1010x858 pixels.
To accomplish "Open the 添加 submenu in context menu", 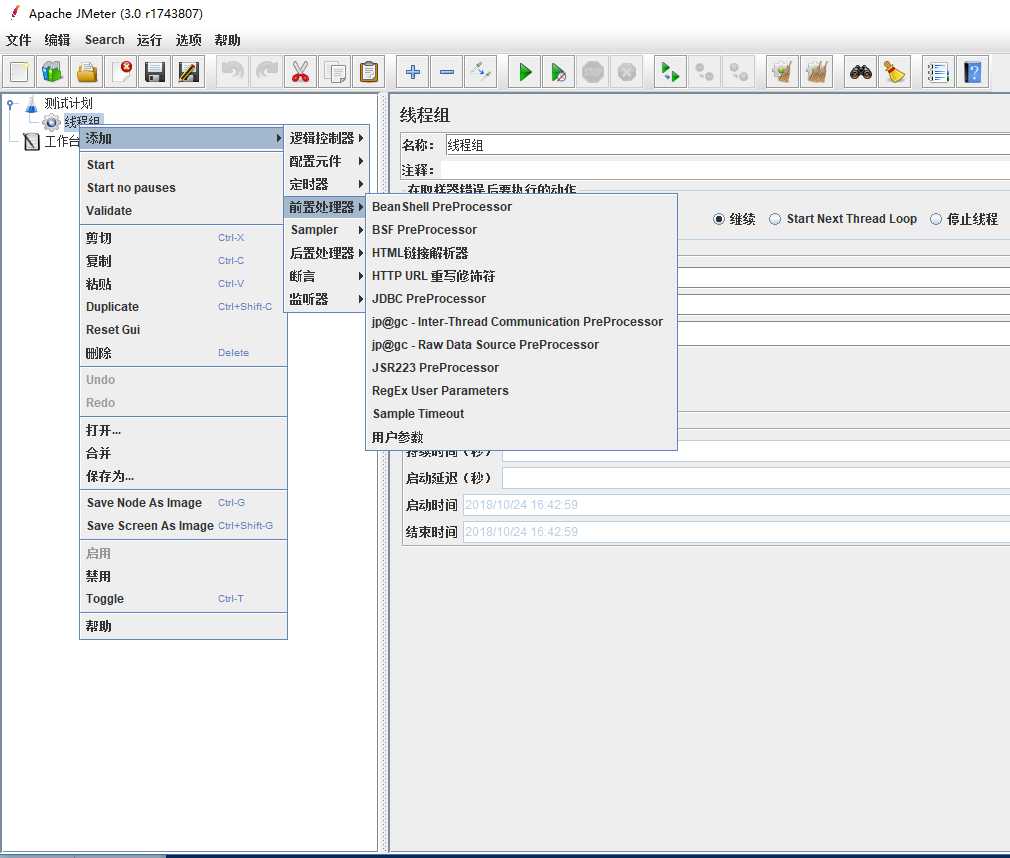I will coord(182,138).
